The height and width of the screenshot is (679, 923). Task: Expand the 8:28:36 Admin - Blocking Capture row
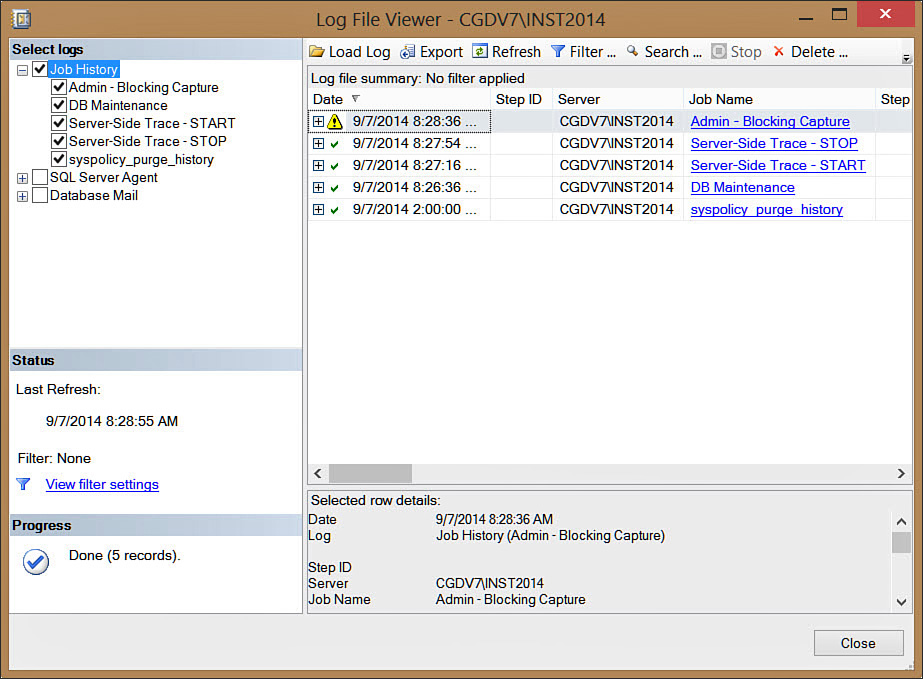(318, 121)
